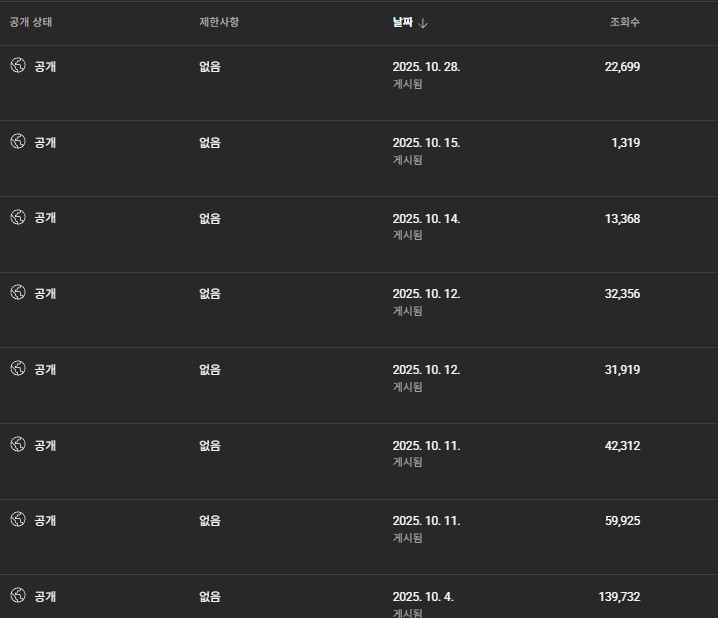Viewport: 718px width, 618px height.
Task: Click the 제한사항 column header
Action: click(218, 22)
